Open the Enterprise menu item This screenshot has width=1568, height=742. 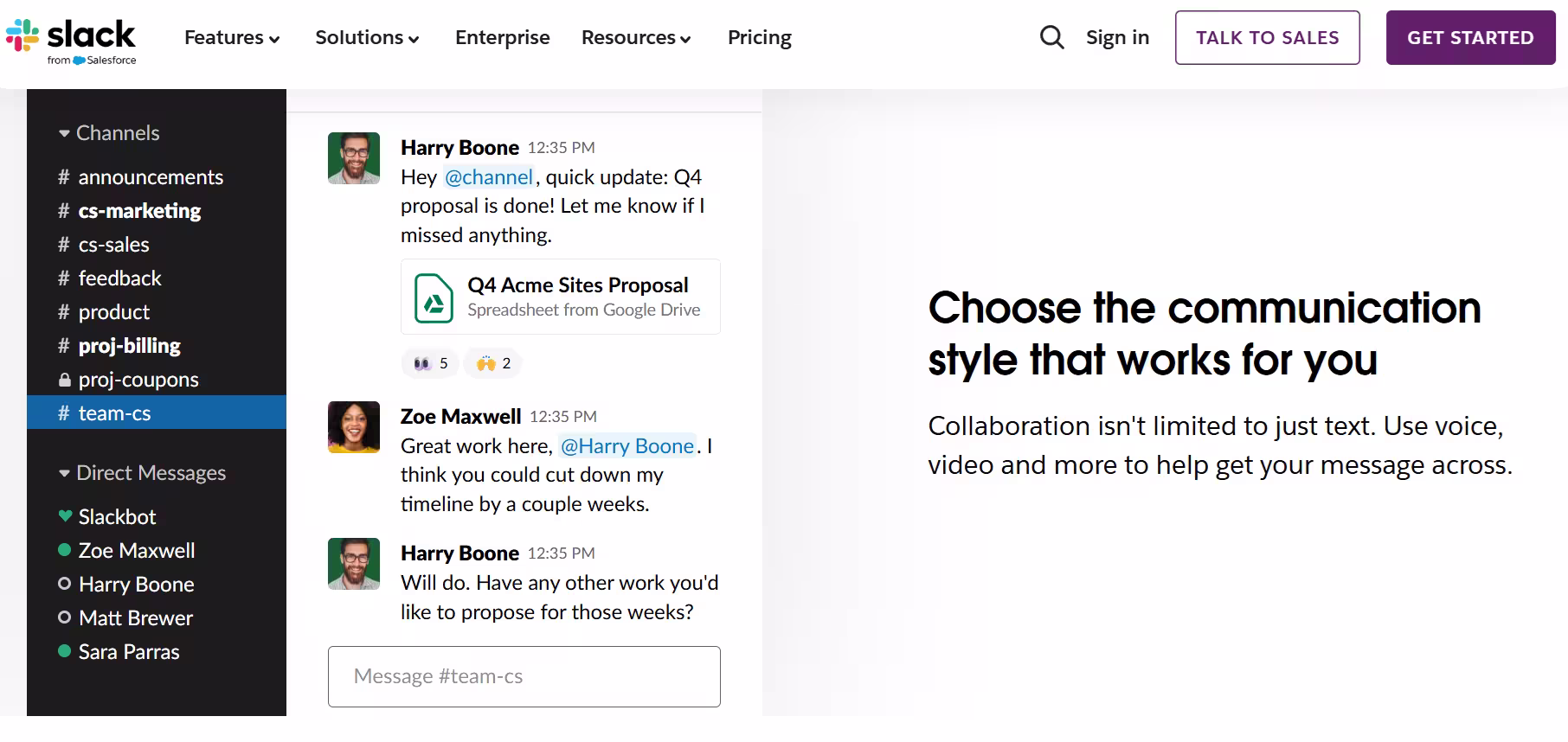[503, 37]
